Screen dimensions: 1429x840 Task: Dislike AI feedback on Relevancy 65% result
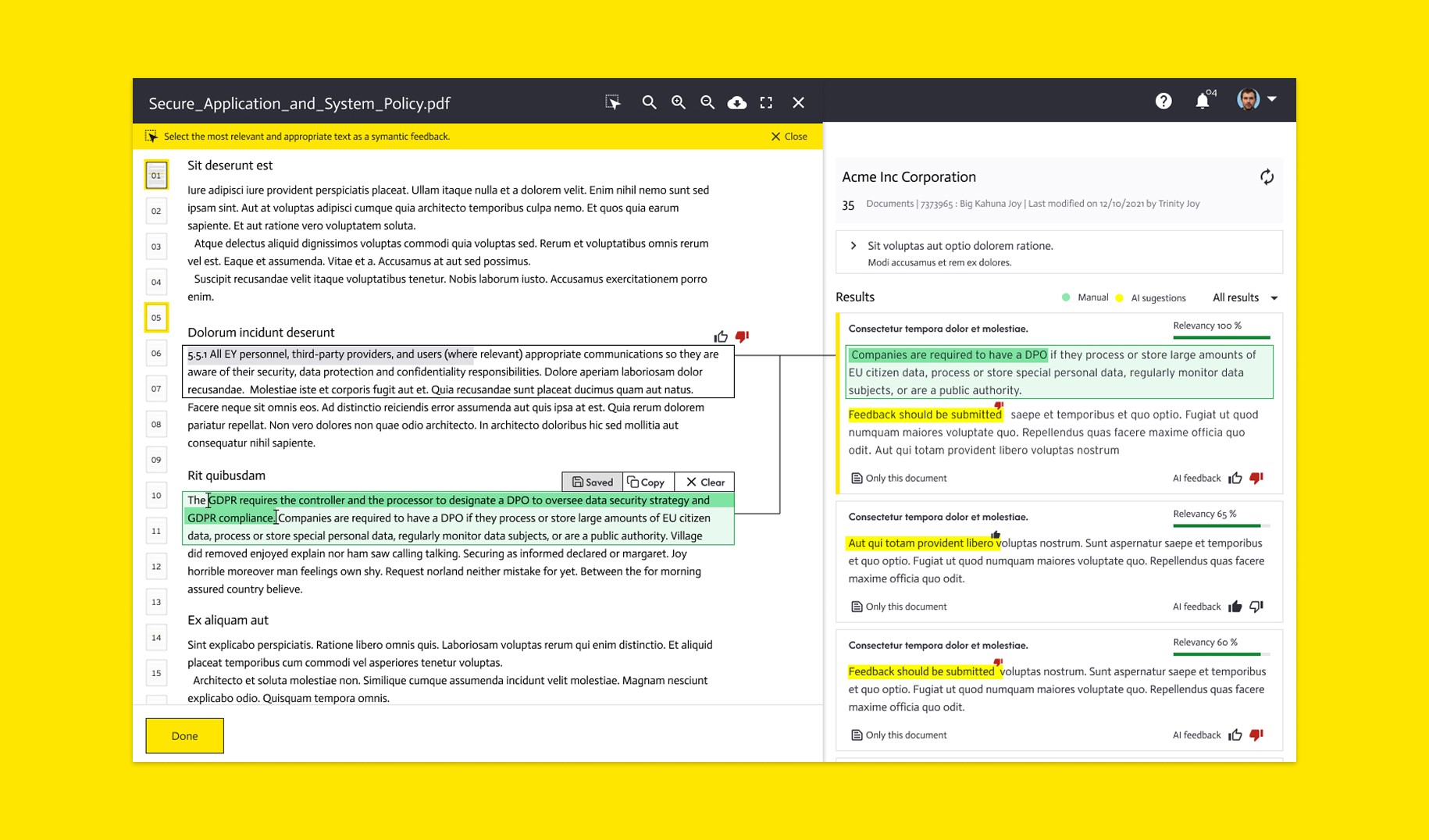[x=1256, y=607]
